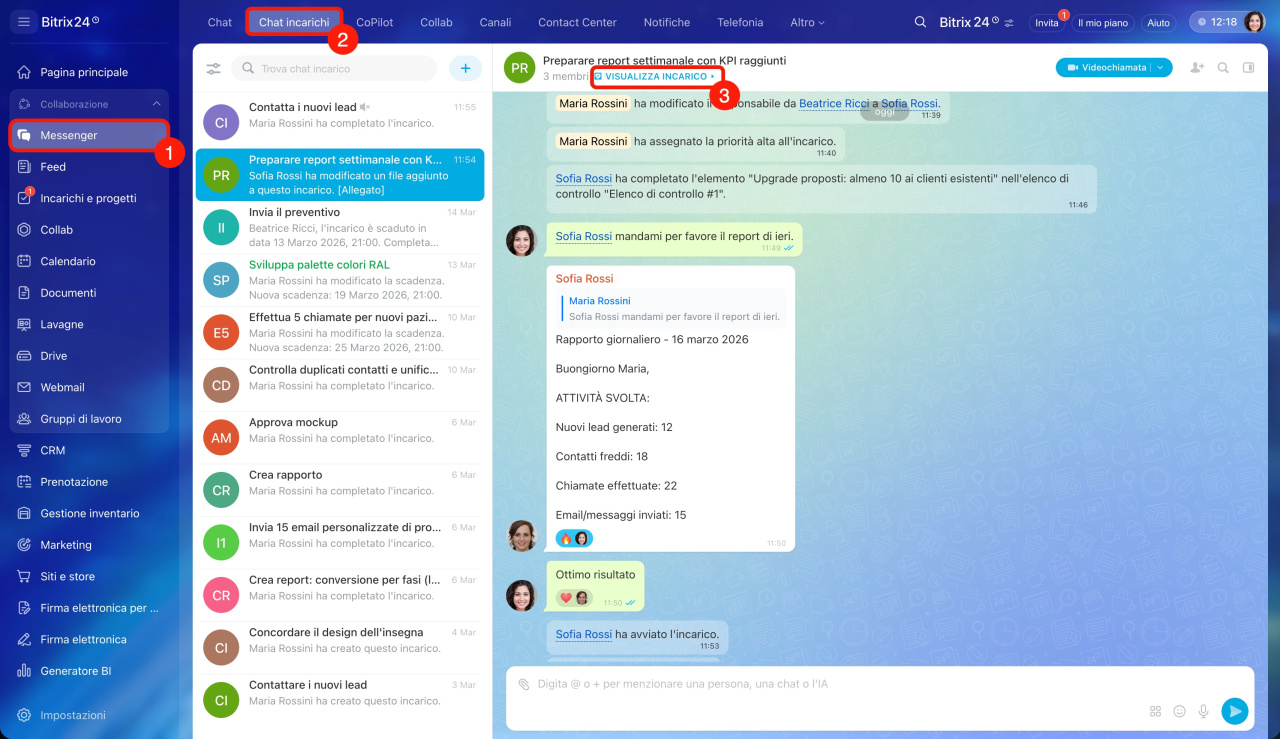Click the add member icon in chat header
The height and width of the screenshot is (739, 1280).
point(1197,68)
